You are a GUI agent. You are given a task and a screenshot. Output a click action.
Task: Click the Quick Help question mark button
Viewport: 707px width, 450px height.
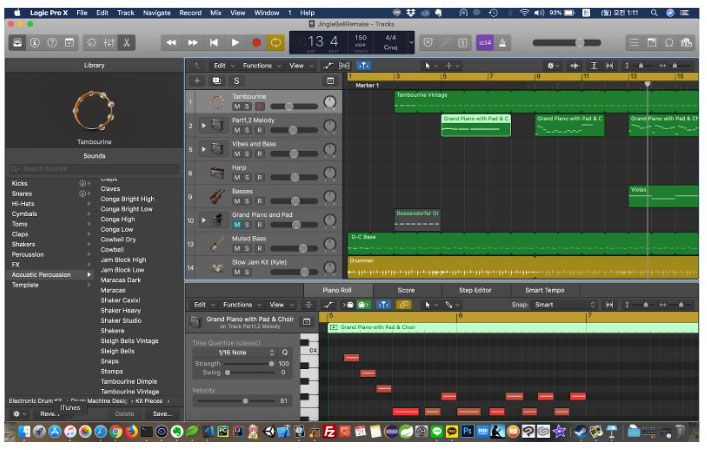(52, 43)
